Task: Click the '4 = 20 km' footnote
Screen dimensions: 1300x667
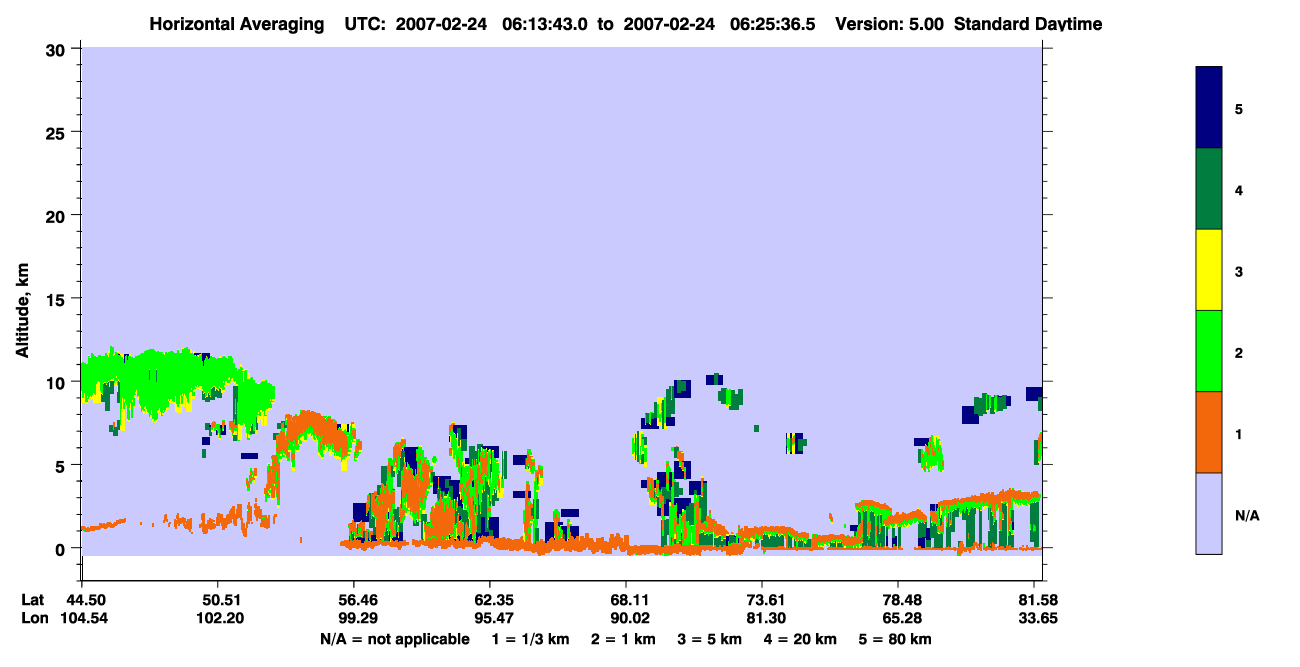Action: pos(802,639)
